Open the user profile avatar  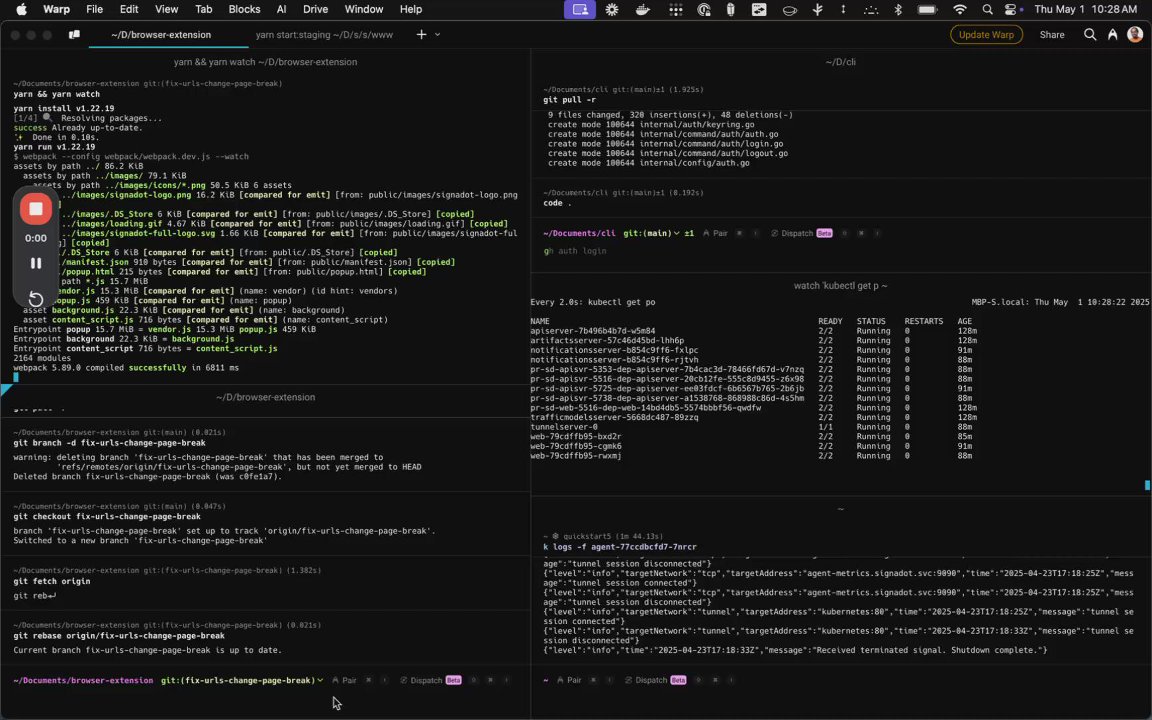1135,34
